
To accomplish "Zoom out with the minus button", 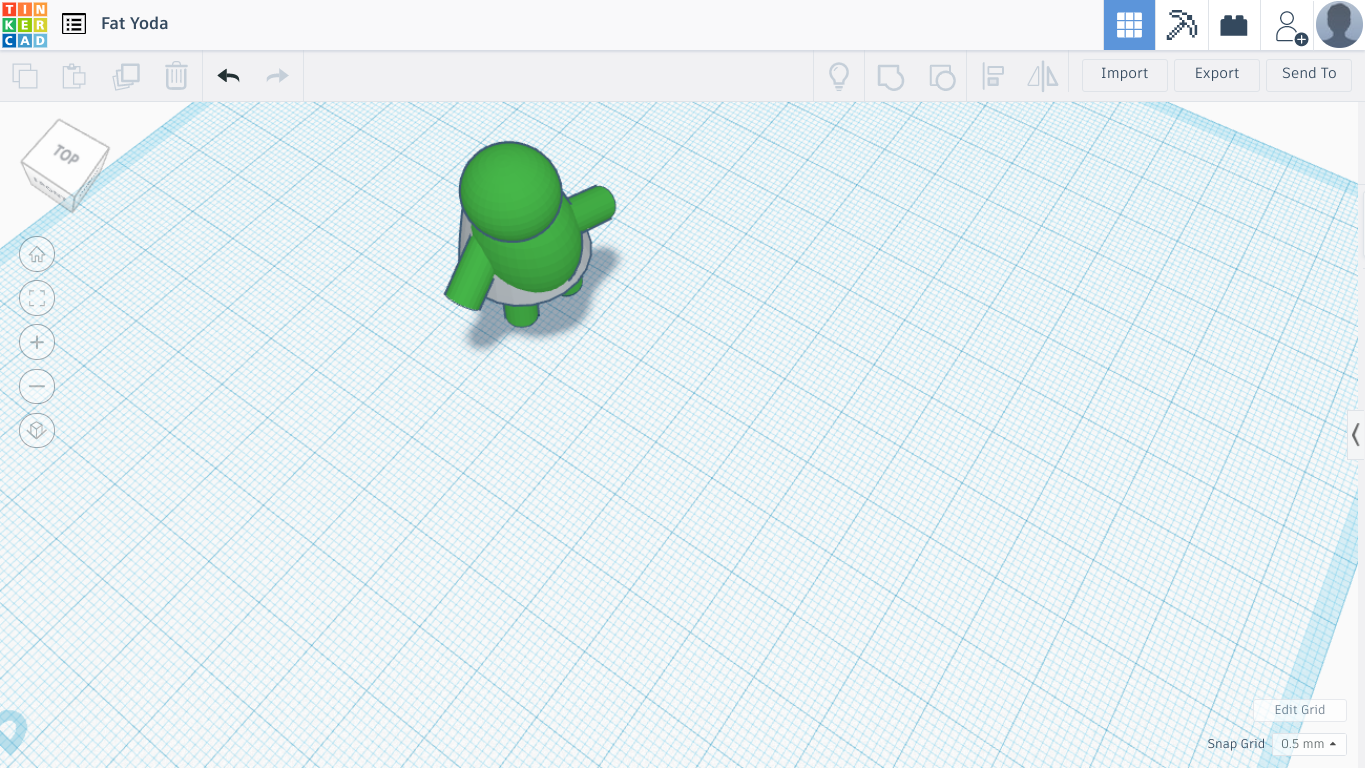I will (37, 386).
